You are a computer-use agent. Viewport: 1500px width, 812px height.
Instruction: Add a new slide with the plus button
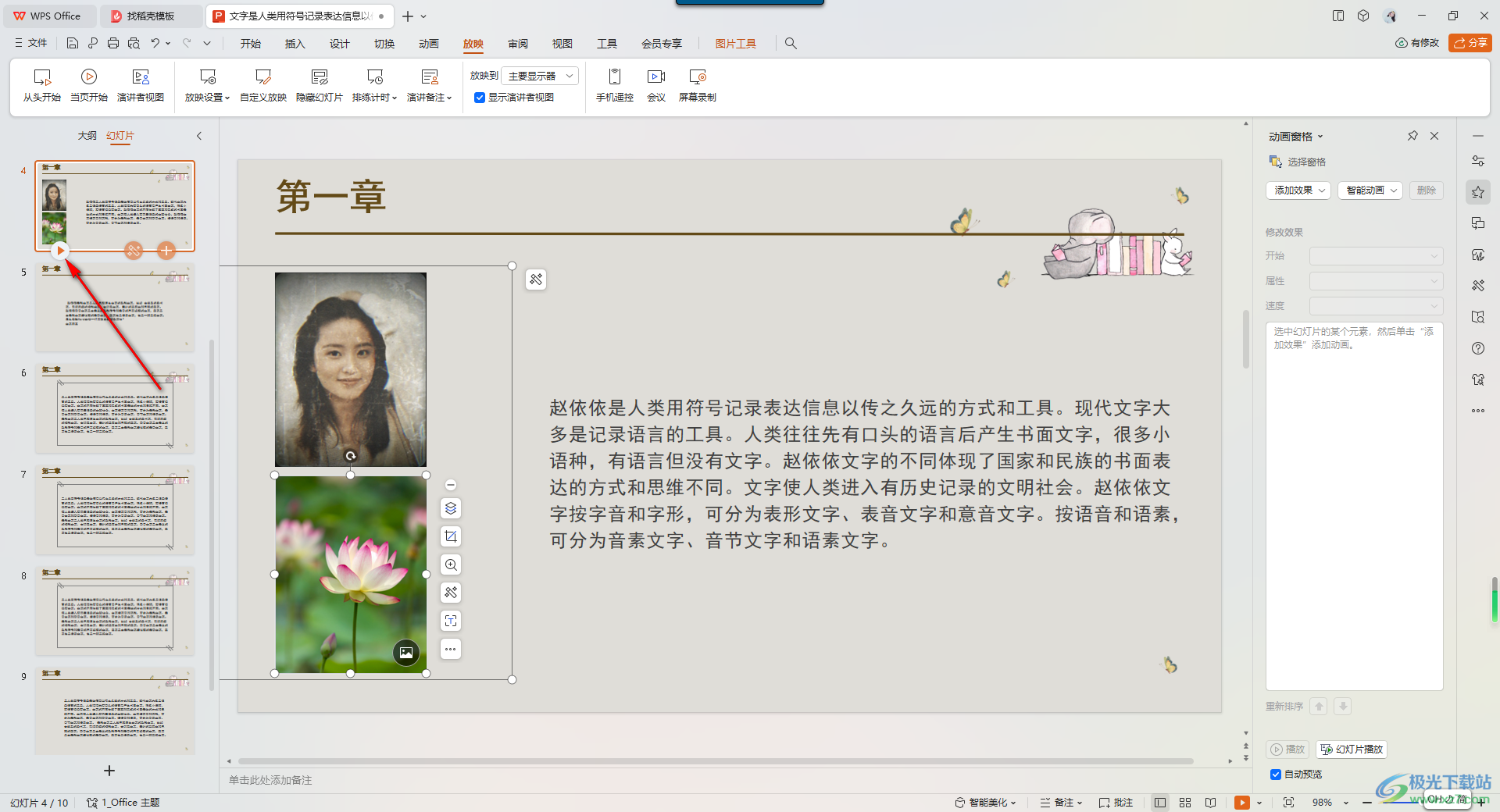coord(109,771)
